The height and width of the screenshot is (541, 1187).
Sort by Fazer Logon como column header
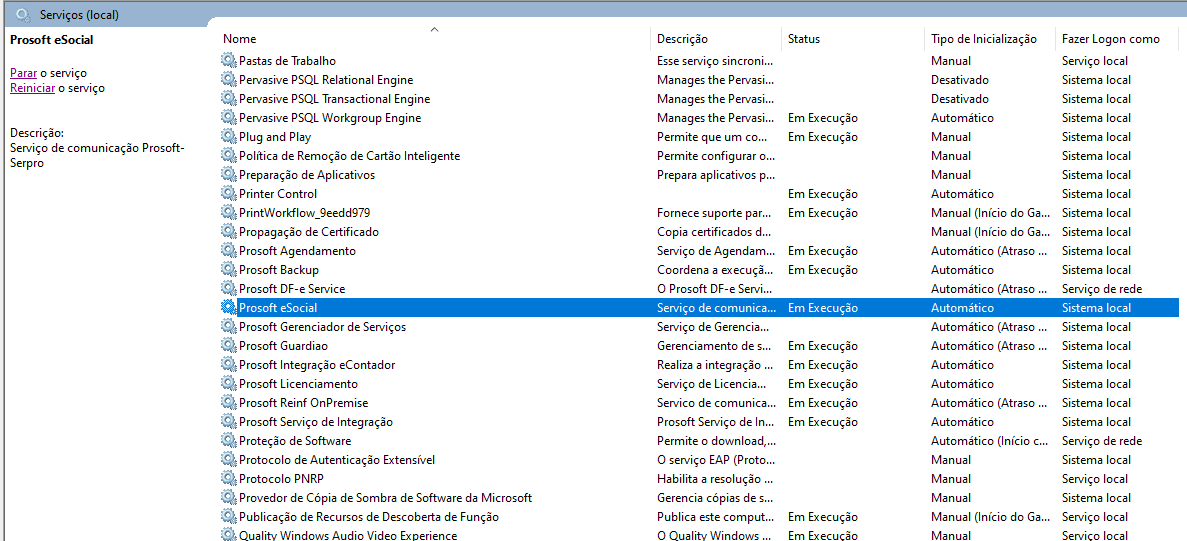(x=1111, y=39)
